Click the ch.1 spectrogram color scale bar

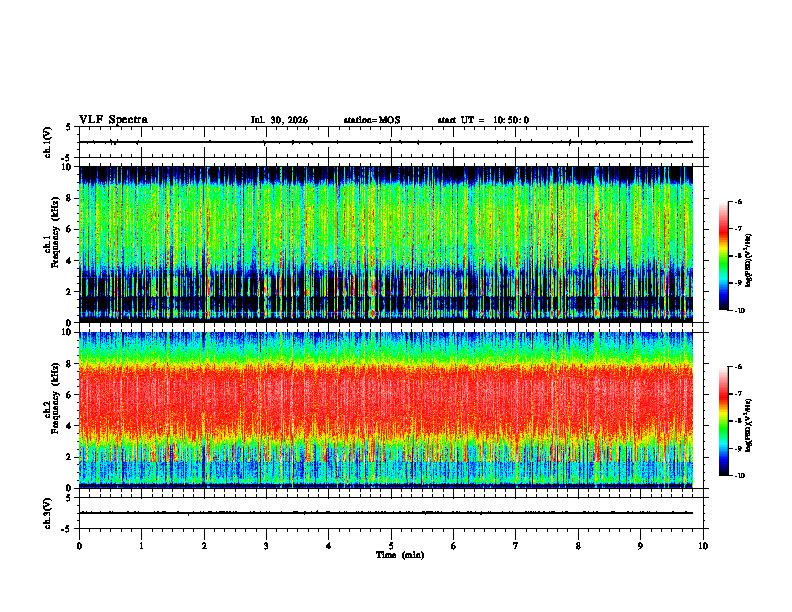click(x=723, y=256)
